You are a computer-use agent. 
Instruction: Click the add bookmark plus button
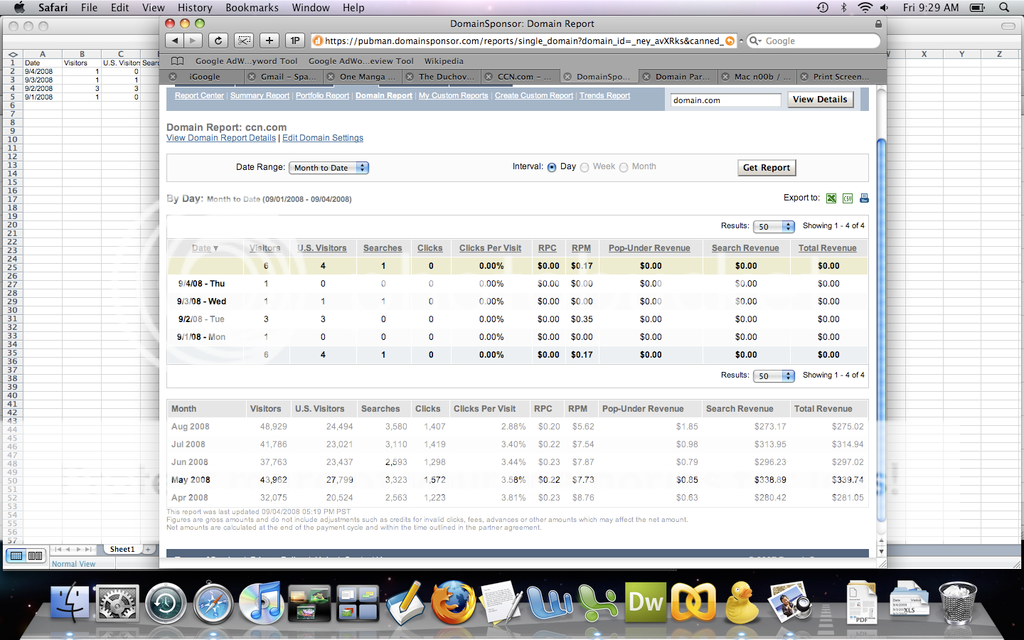point(269,41)
